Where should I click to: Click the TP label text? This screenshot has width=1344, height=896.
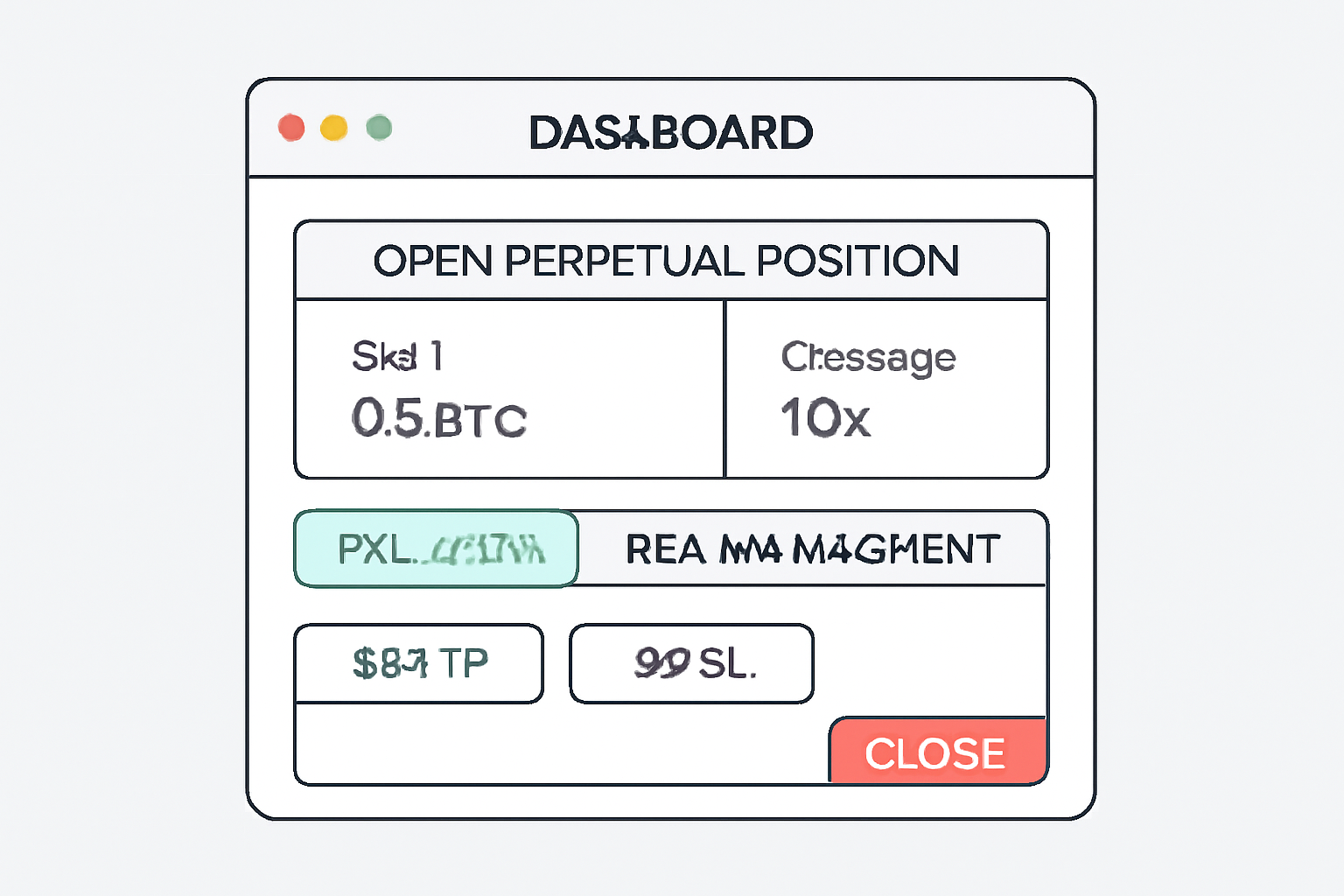(x=463, y=663)
